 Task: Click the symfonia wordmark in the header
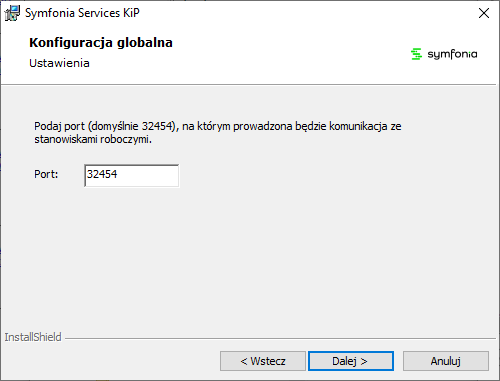pos(452,54)
